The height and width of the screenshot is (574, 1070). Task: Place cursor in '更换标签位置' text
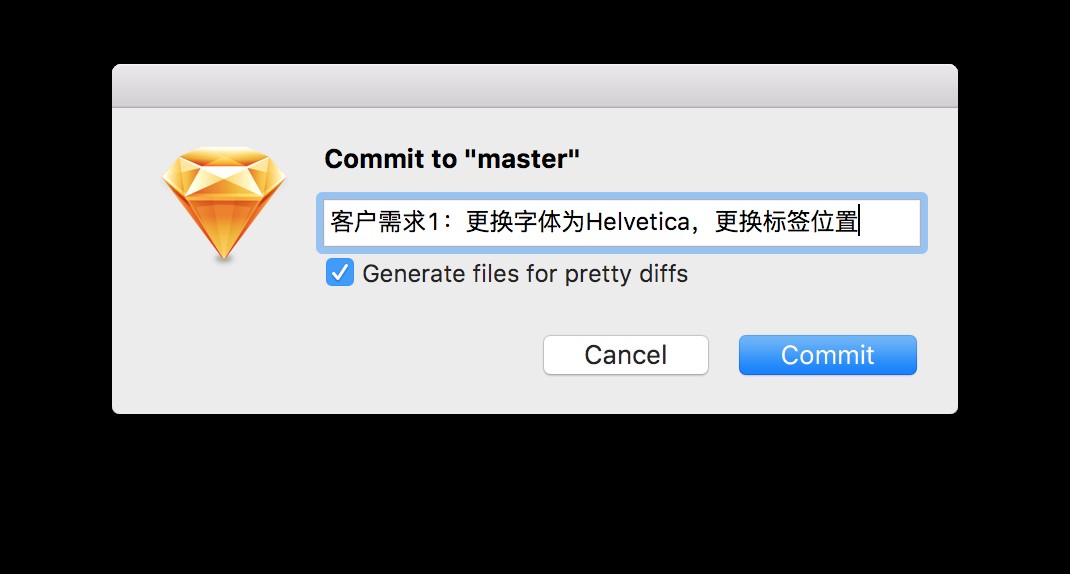point(786,222)
